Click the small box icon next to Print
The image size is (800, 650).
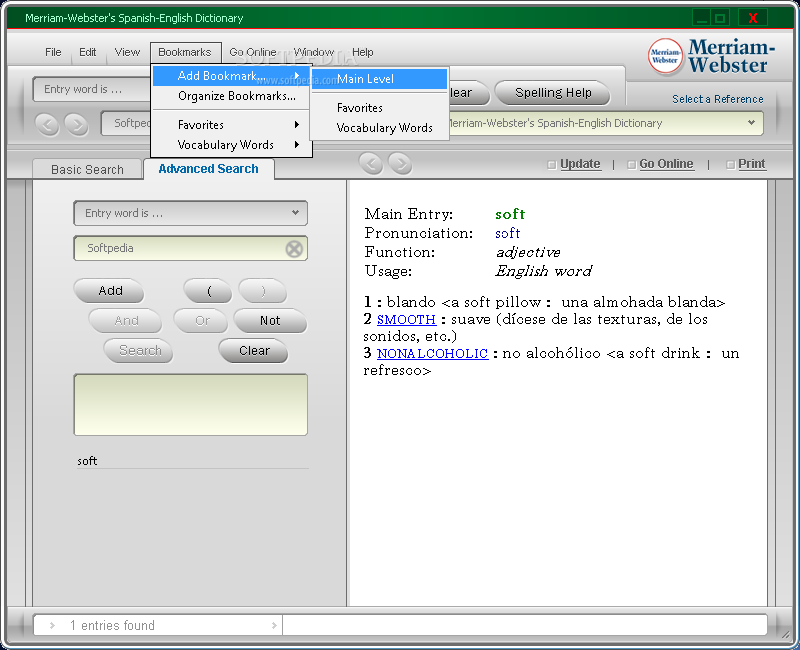pos(730,165)
